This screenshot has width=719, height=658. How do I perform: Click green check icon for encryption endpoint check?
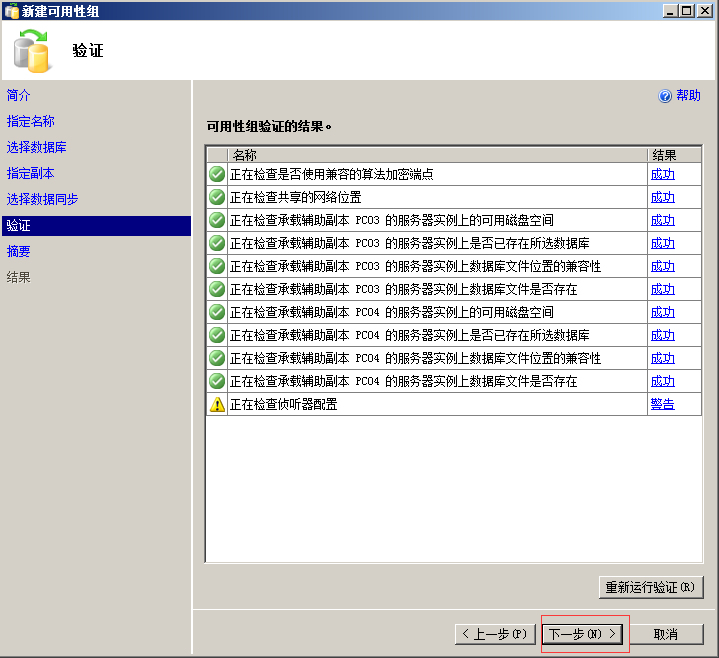tap(217, 174)
